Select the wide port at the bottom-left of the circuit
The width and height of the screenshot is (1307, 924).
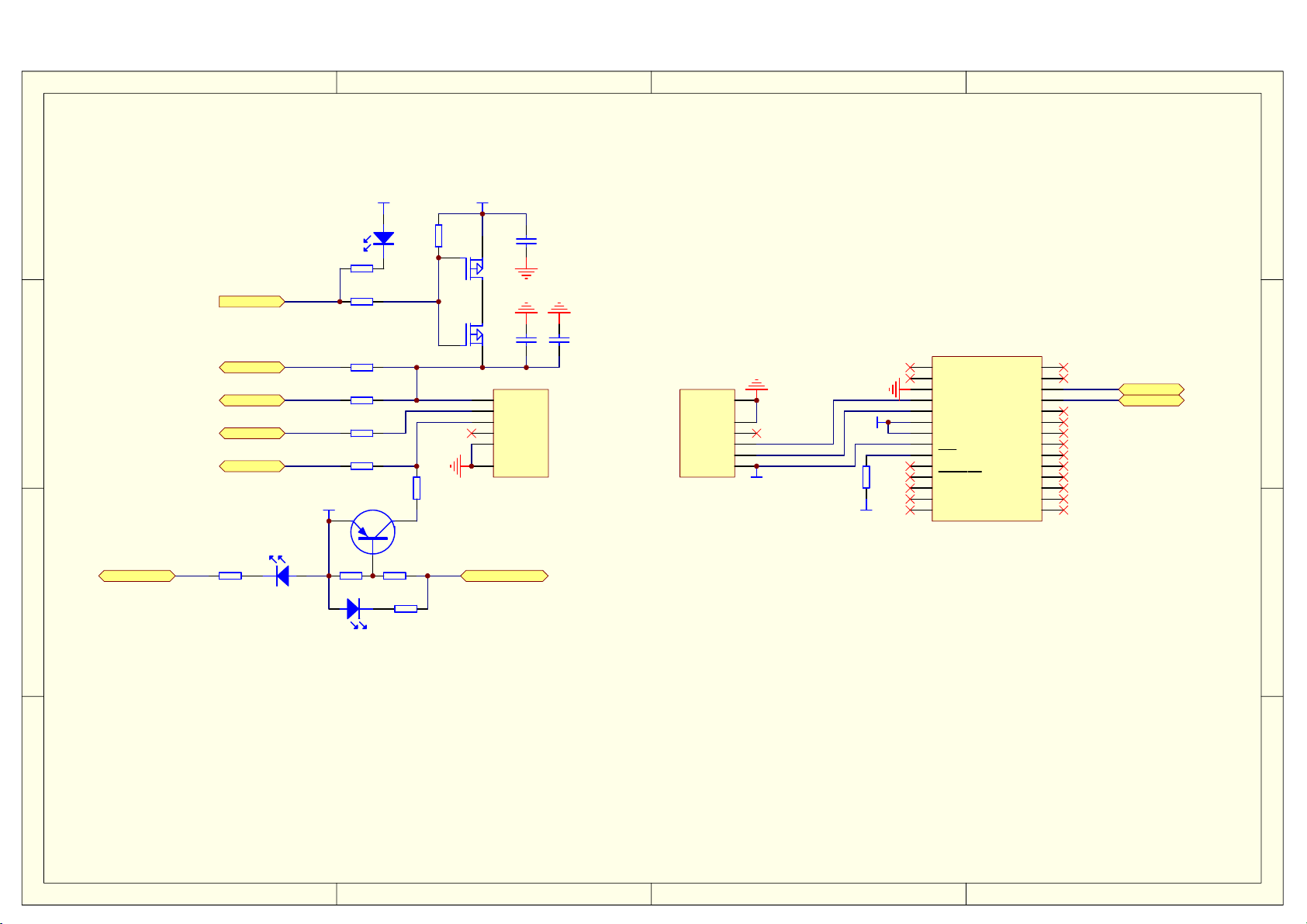[x=137, y=576]
